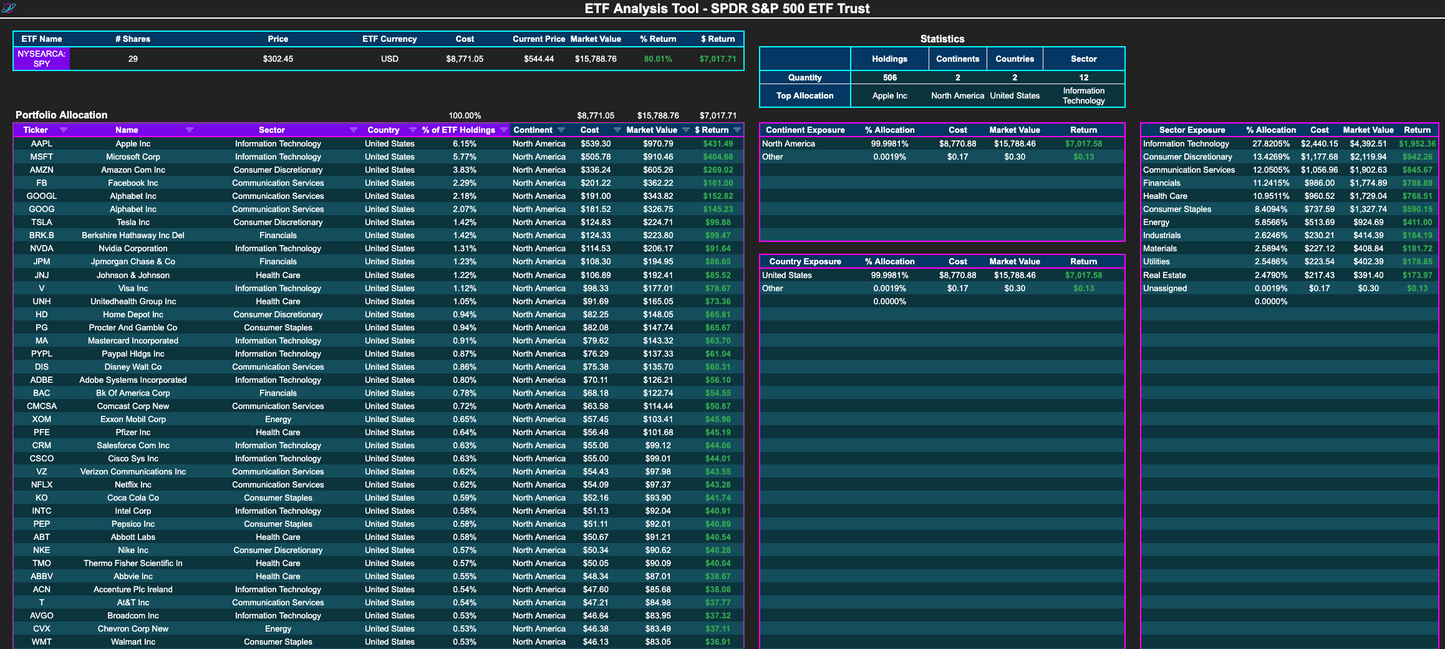Open the Cost column filter icon
1445x649 pixels.
click(x=616, y=130)
